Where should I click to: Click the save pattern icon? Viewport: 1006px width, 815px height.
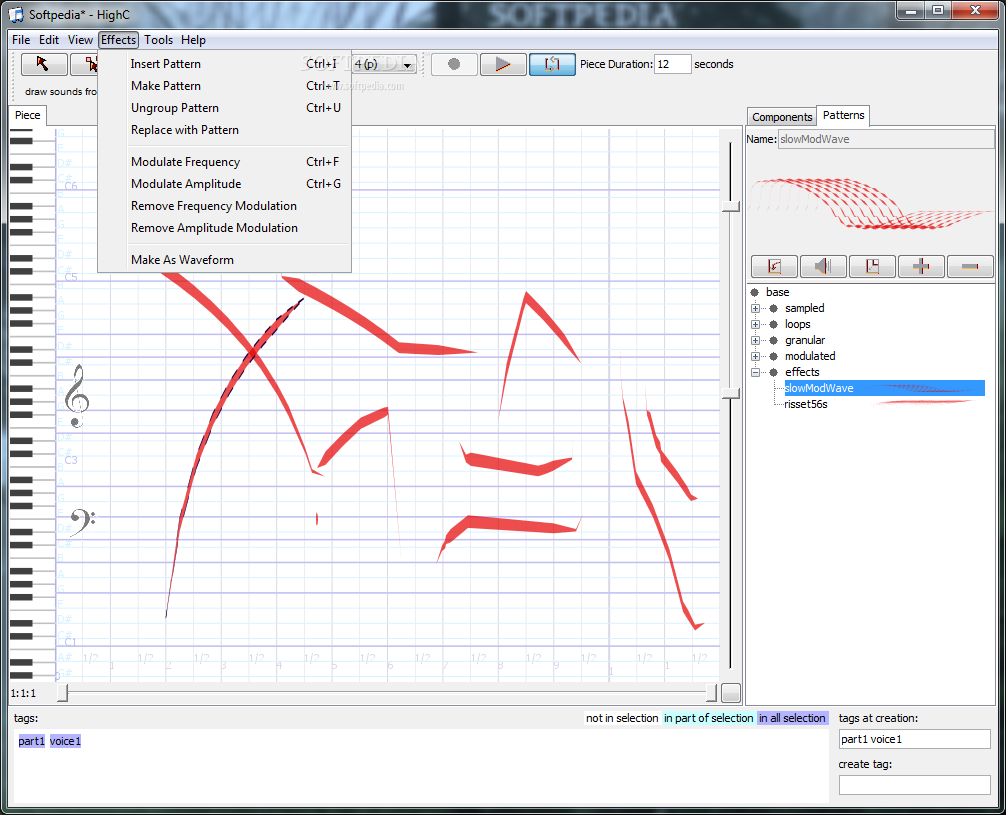tap(872, 266)
